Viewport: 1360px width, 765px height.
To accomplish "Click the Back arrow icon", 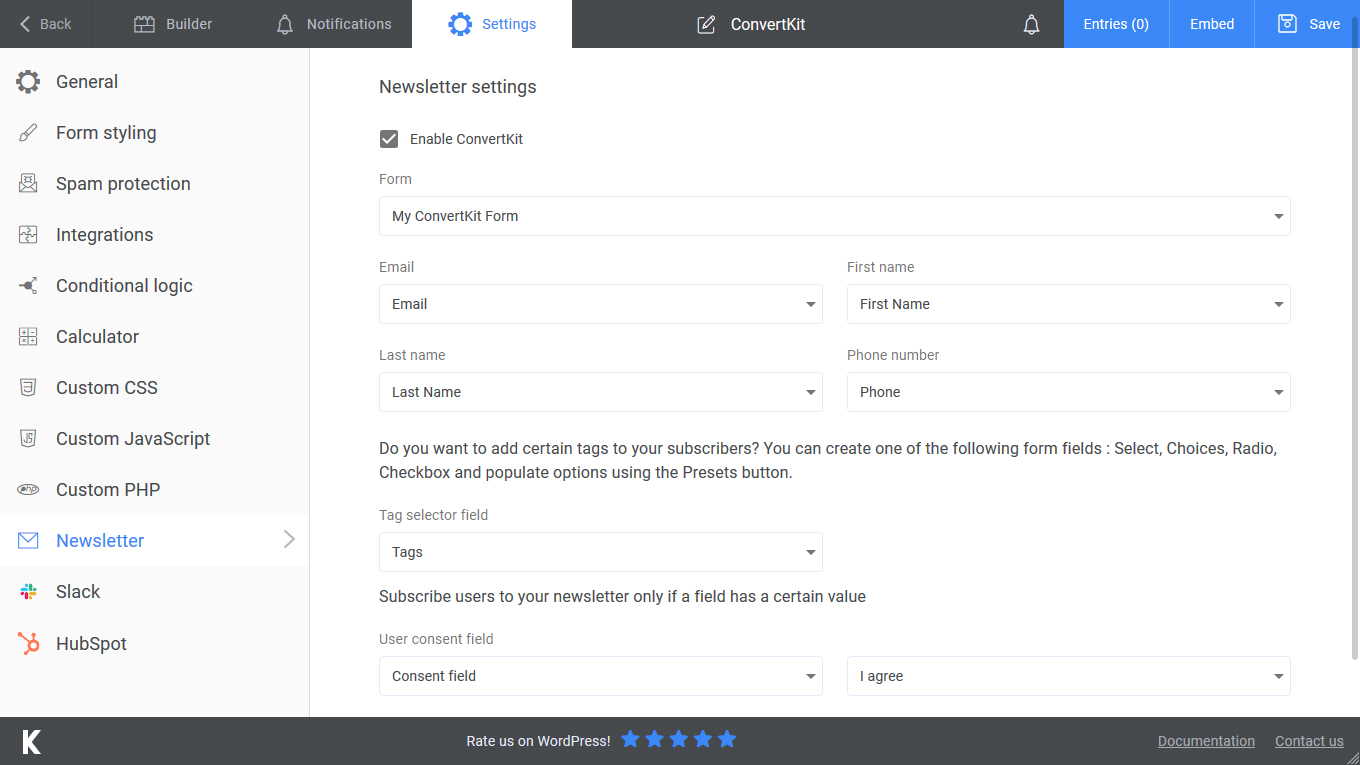I will pyautogui.click(x=25, y=24).
